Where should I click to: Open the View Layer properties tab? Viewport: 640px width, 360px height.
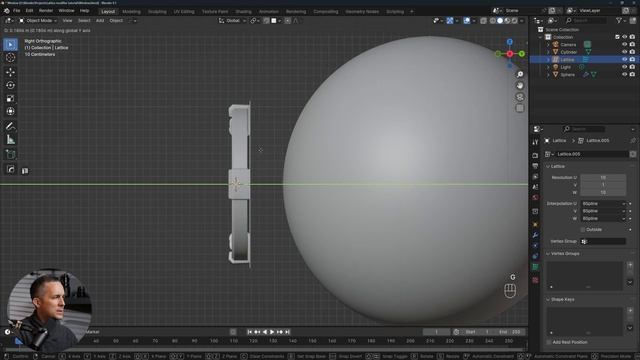point(535,177)
